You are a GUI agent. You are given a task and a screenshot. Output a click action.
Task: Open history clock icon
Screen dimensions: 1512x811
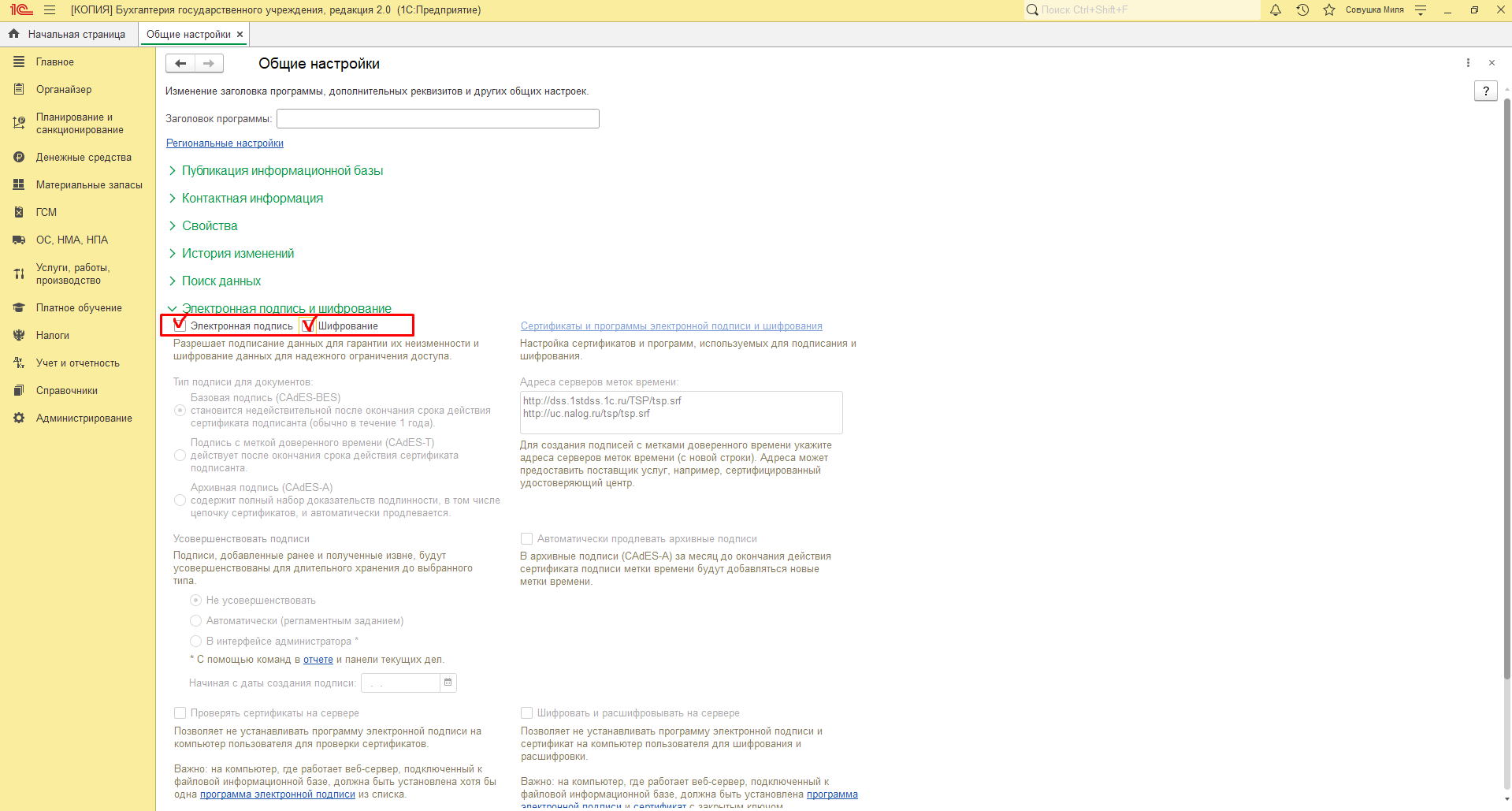[1302, 10]
